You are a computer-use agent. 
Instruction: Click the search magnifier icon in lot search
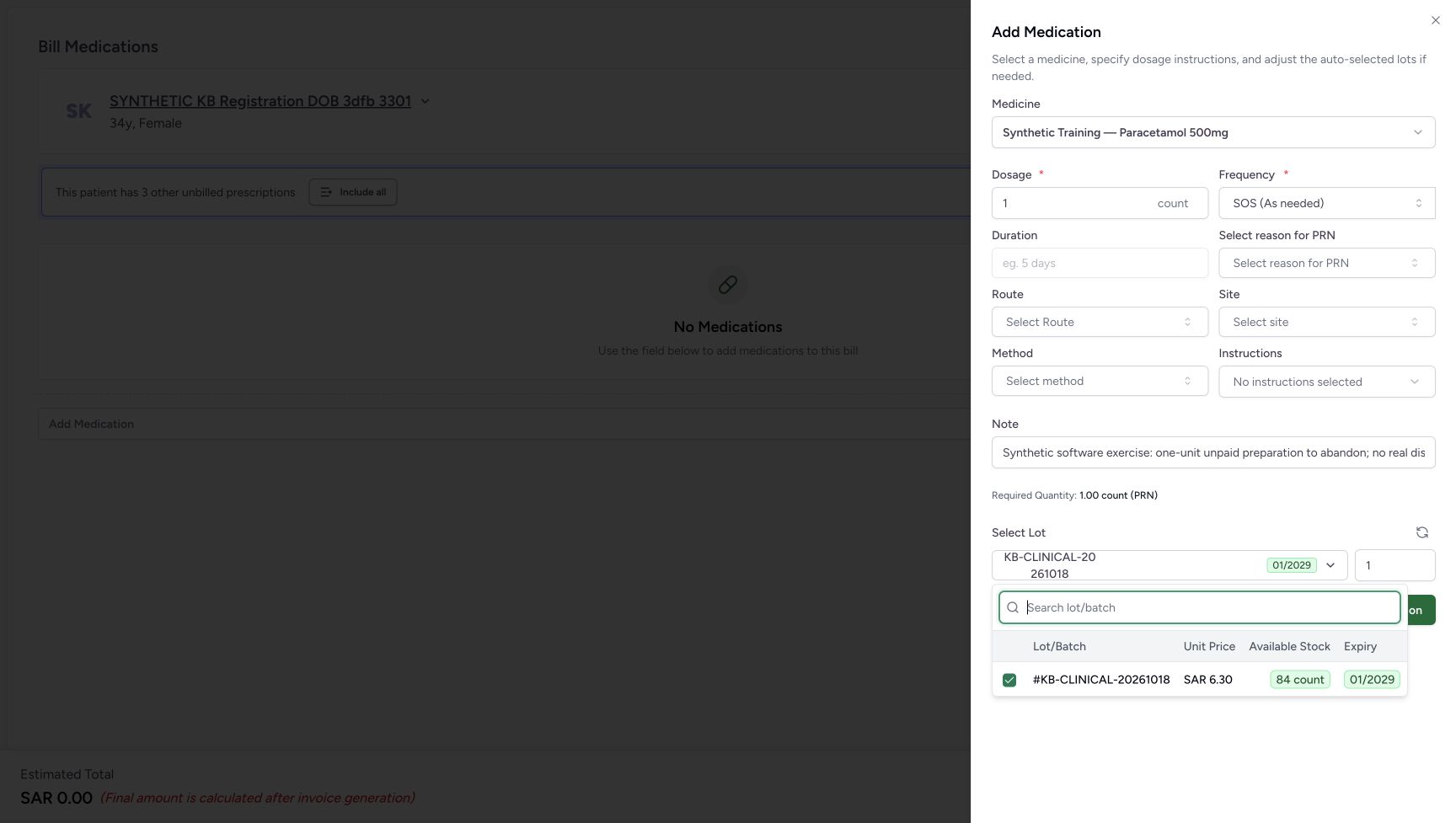(x=1013, y=607)
